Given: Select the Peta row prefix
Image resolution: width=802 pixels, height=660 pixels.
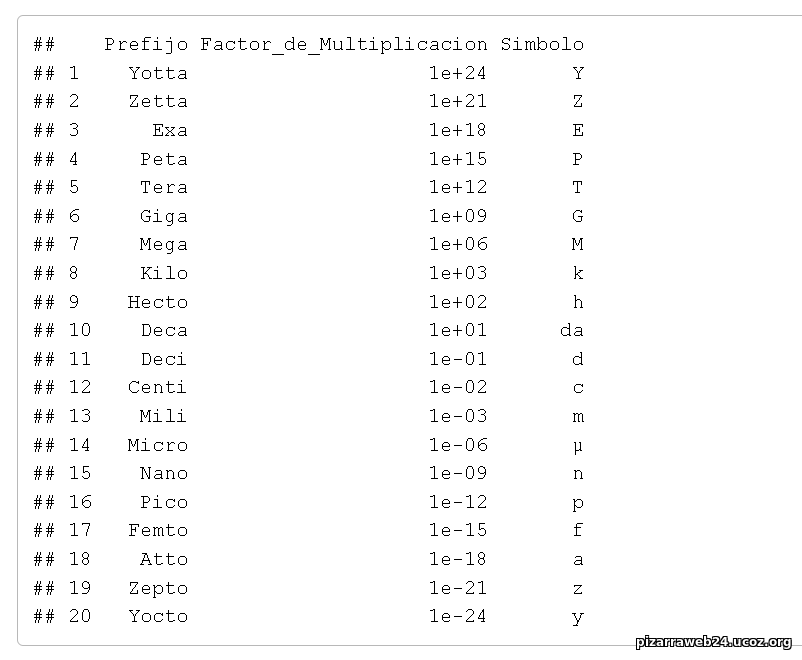Looking at the screenshot, I should click(x=163, y=159).
